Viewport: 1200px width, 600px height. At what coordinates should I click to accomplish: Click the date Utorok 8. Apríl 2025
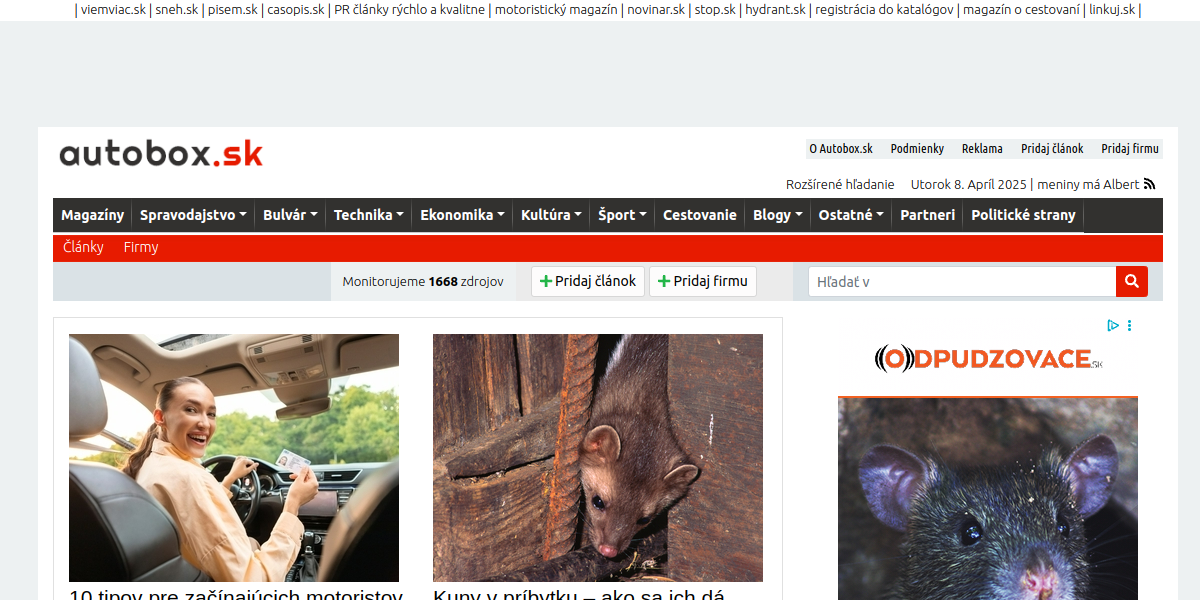coord(969,185)
